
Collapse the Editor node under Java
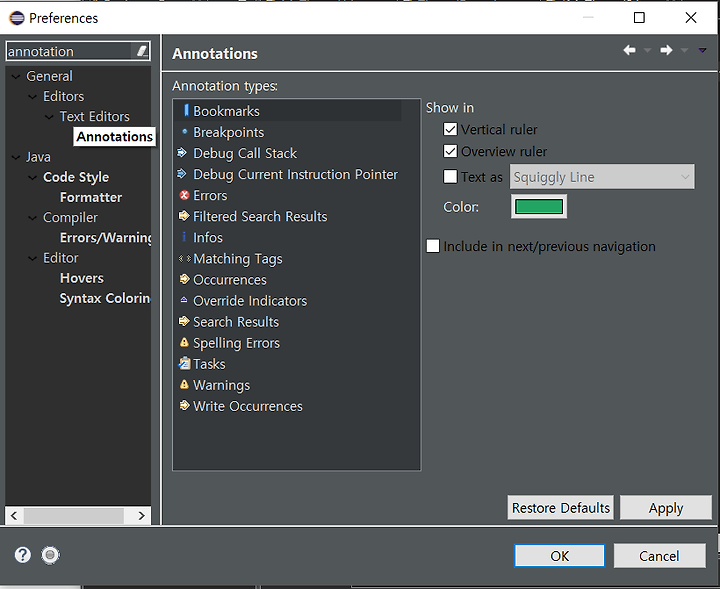tap(33, 258)
